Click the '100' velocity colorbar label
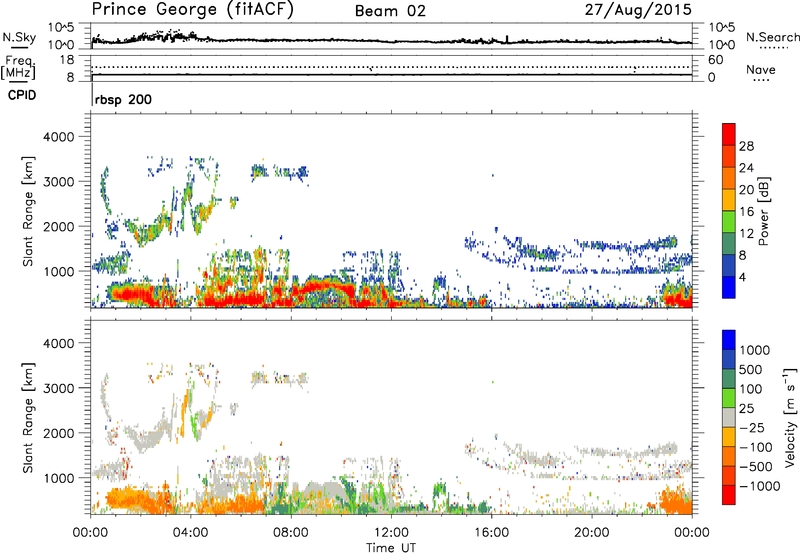The width and height of the screenshot is (800, 554). pyautogui.click(x=751, y=389)
